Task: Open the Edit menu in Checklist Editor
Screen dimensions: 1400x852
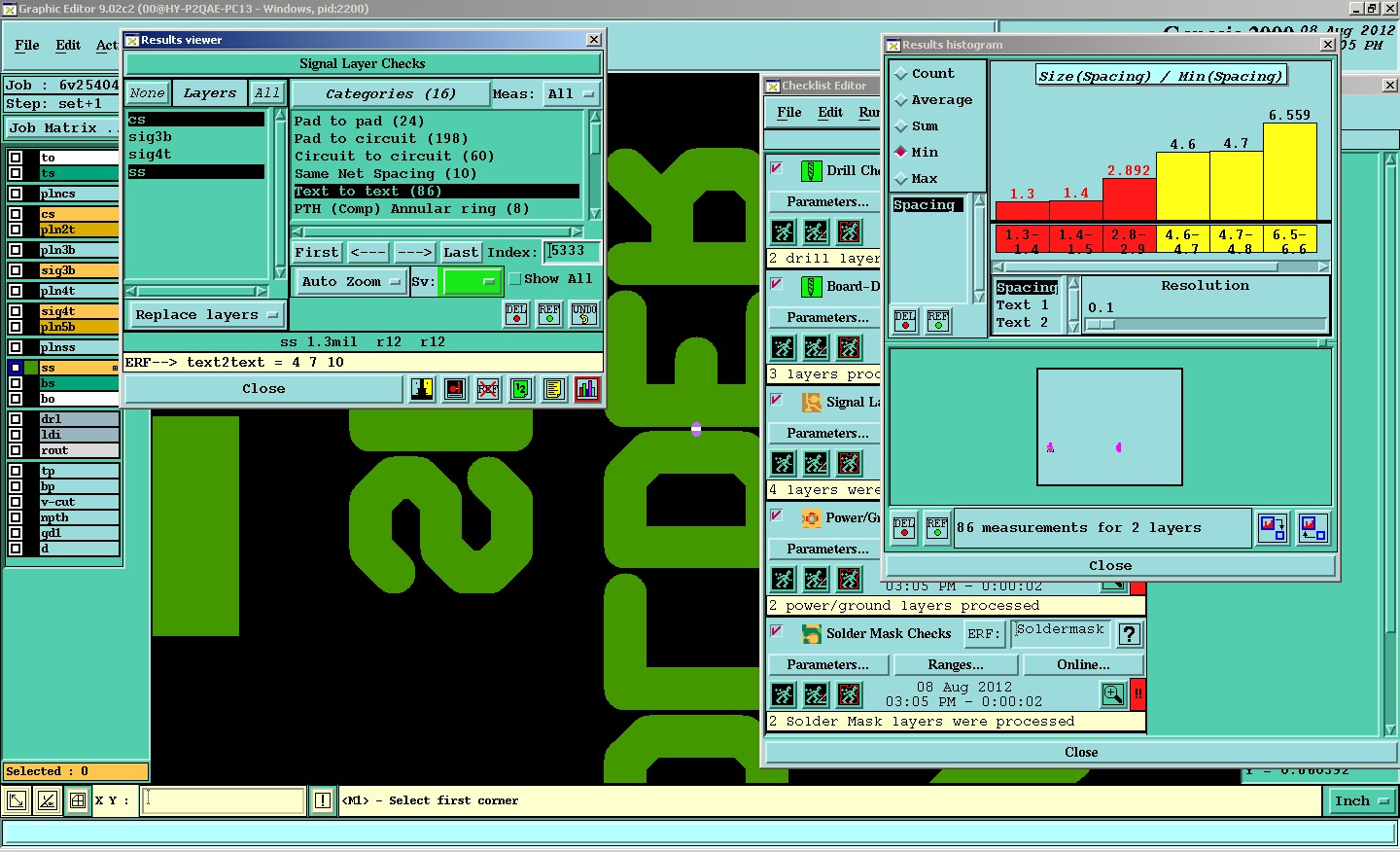Action: [830, 113]
